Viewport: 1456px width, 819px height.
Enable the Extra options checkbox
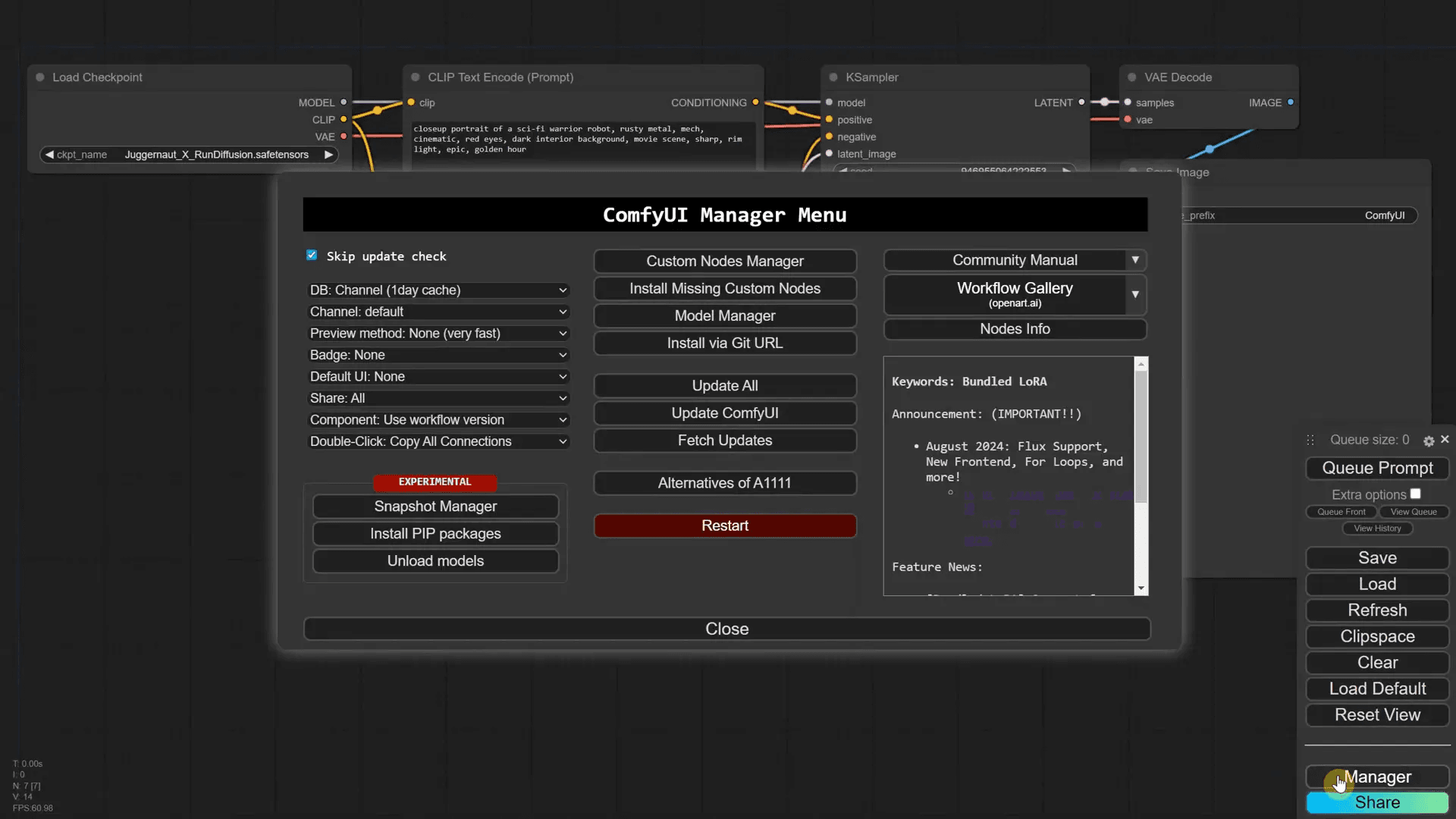click(x=1417, y=493)
